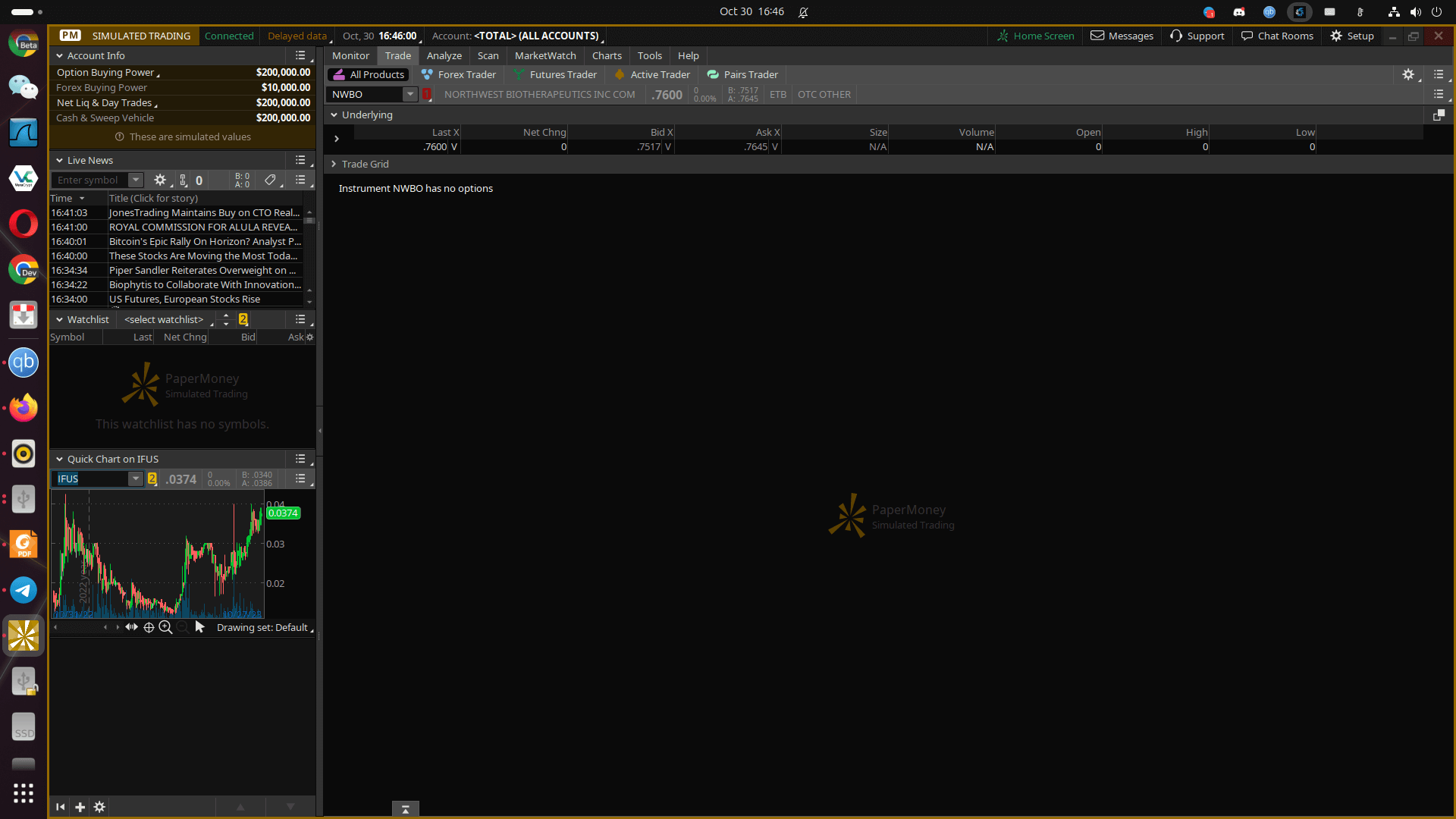Open the NWBO symbol dropdown arrow

click(x=410, y=95)
